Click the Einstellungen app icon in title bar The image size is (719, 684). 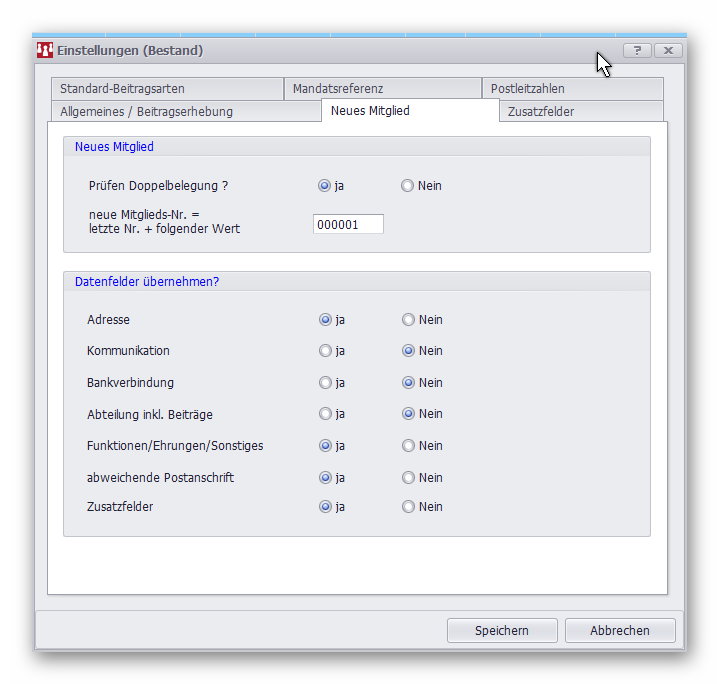45,50
